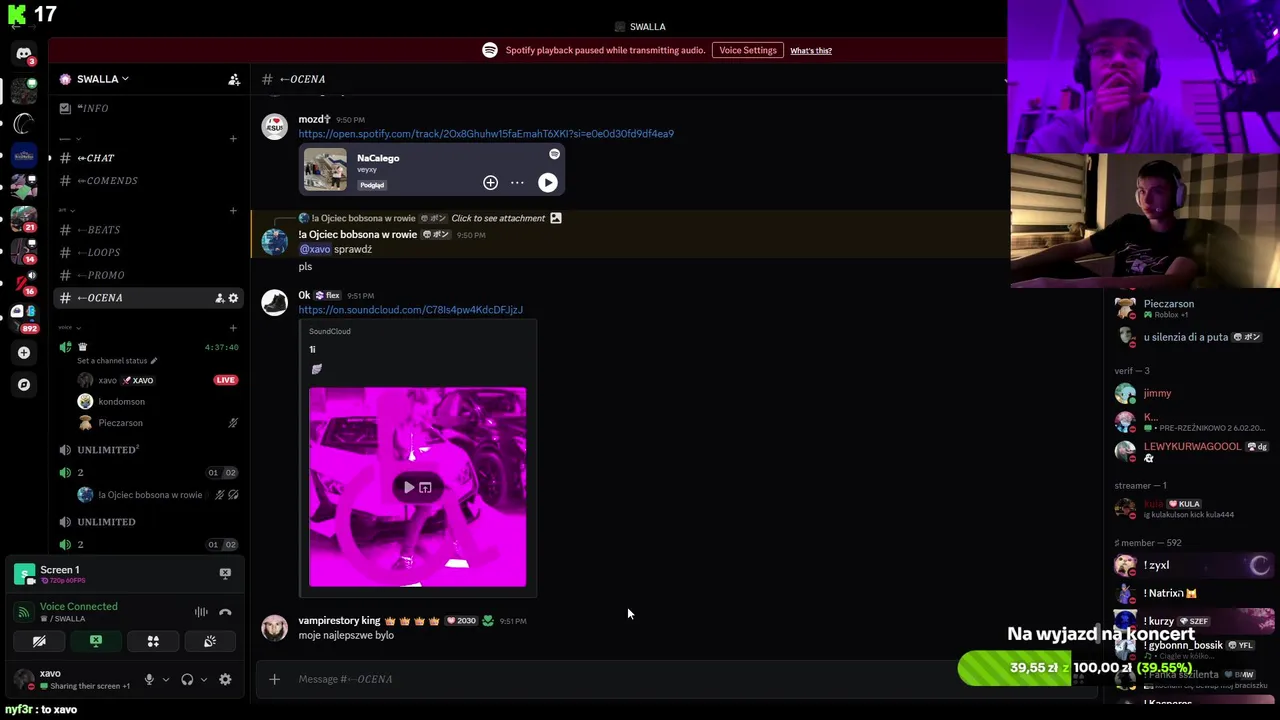Open the soundboard button in the voice panel
The width and height of the screenshot is (1280, 720).
[210, 641]
